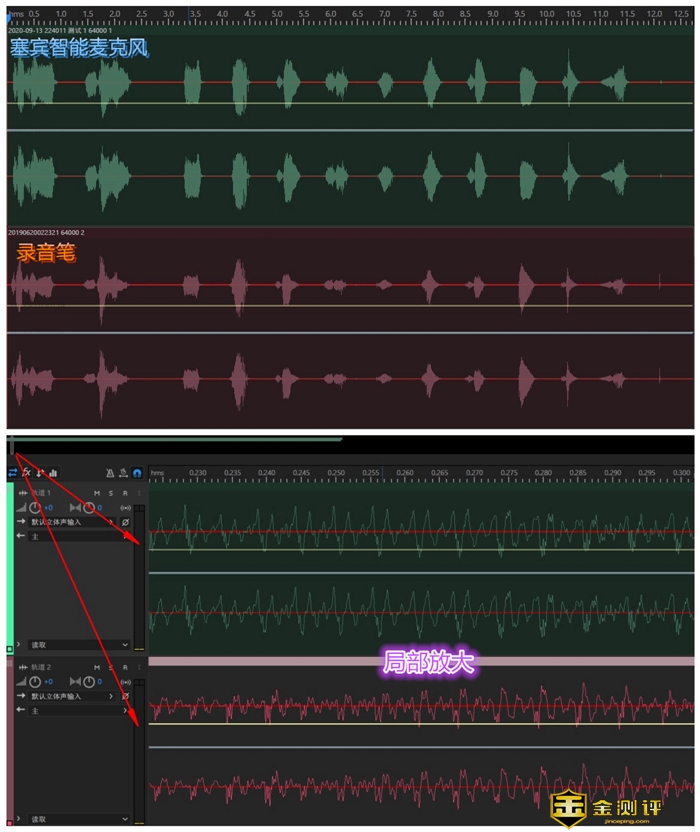
Task: Click Track 1 phase invert icon
Action: pyautogui.click(x=126, y=522)
